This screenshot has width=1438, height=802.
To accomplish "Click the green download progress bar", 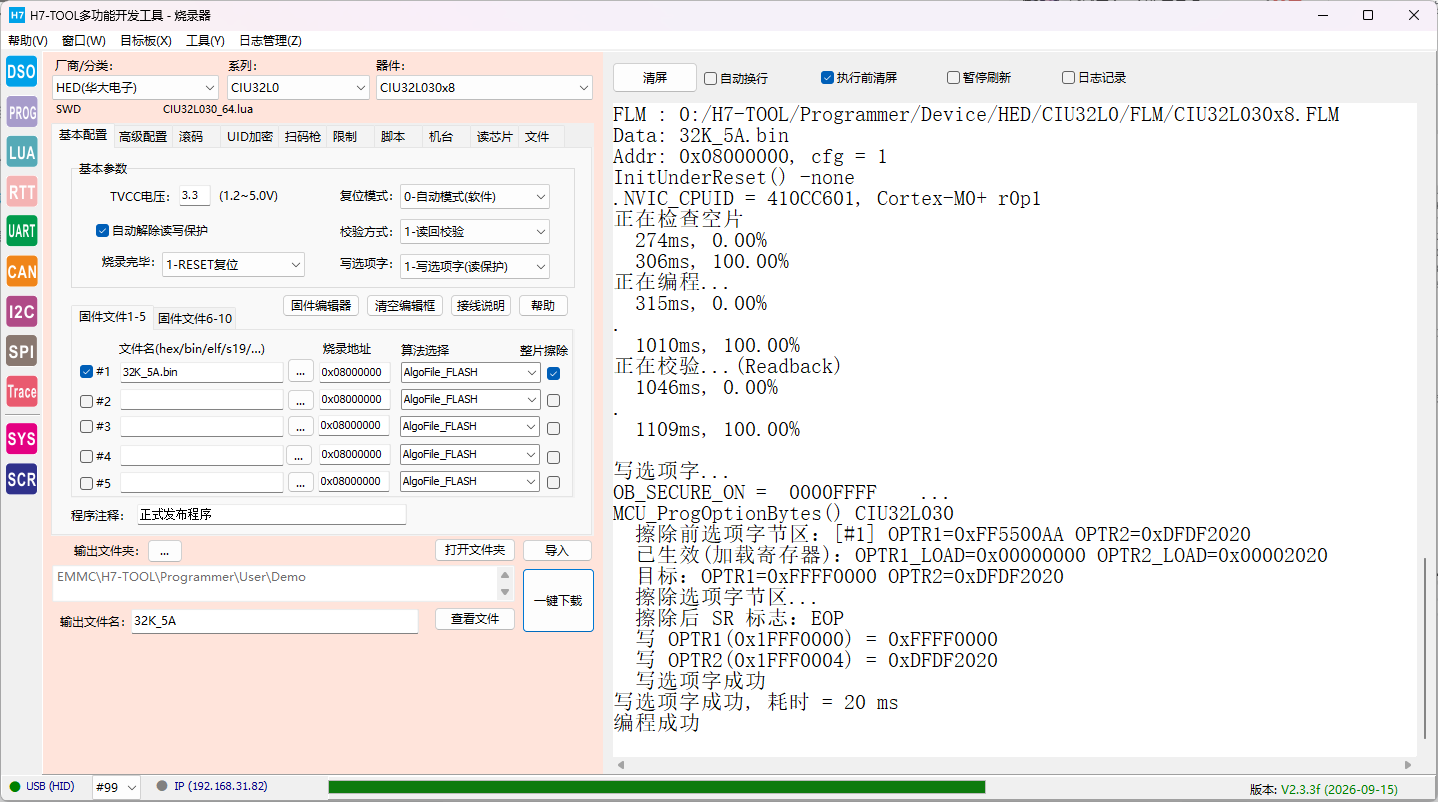I will [656, 787].
